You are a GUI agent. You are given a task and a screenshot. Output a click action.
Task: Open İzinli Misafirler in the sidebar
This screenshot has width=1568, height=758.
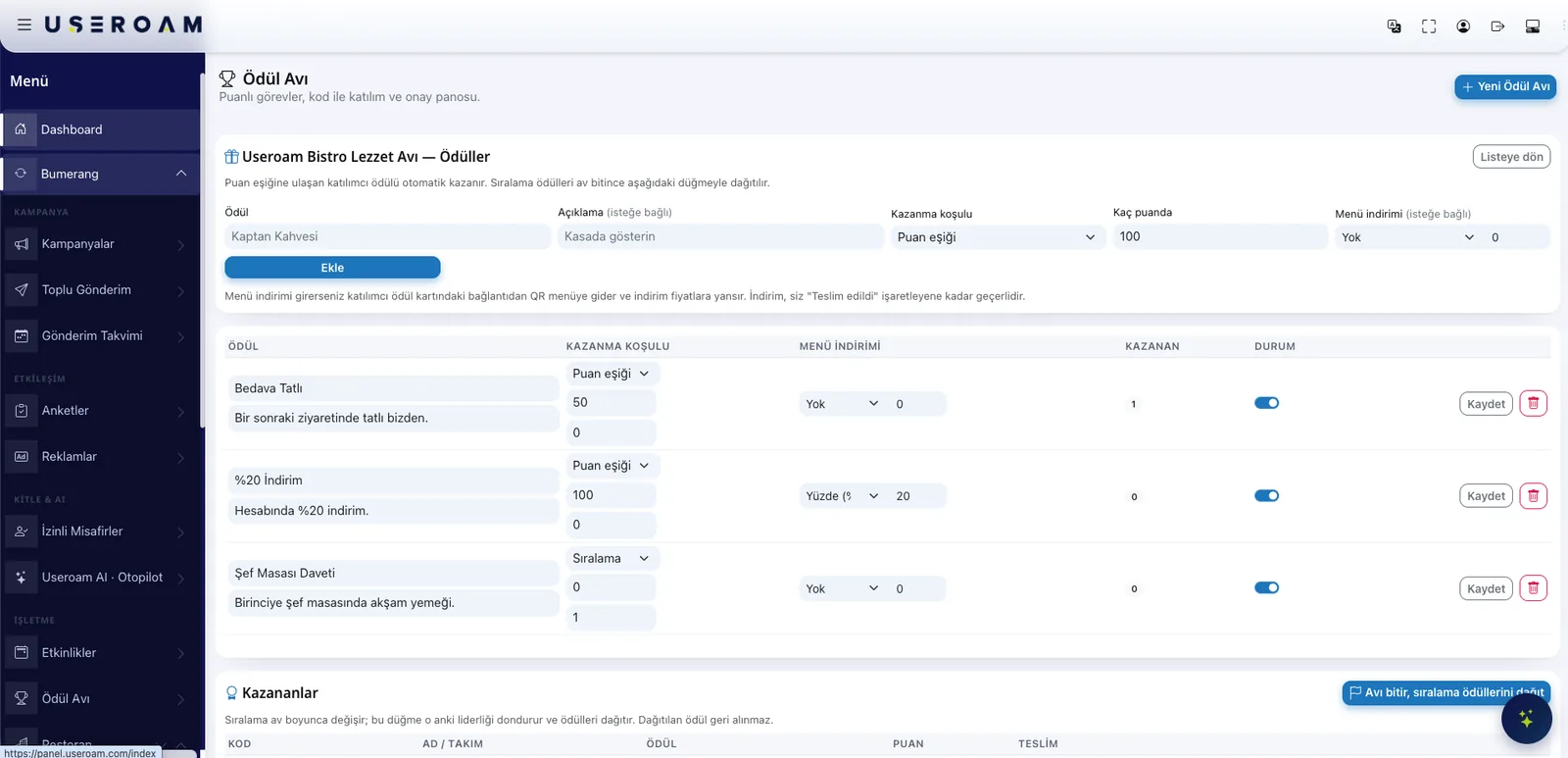click(x=100, y=531)
